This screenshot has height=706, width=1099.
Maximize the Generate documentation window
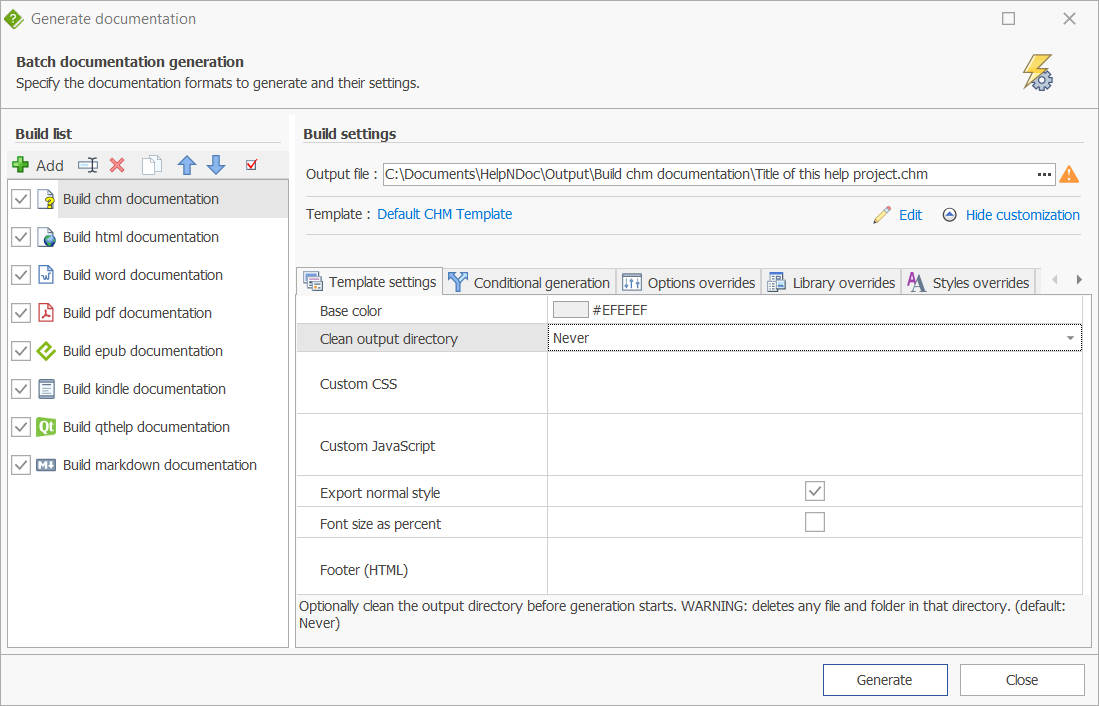point(1009,19)
